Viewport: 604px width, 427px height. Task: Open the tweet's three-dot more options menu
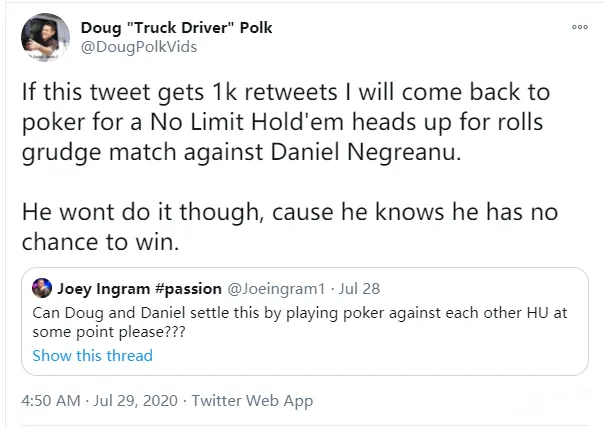[x=580, y=27]
